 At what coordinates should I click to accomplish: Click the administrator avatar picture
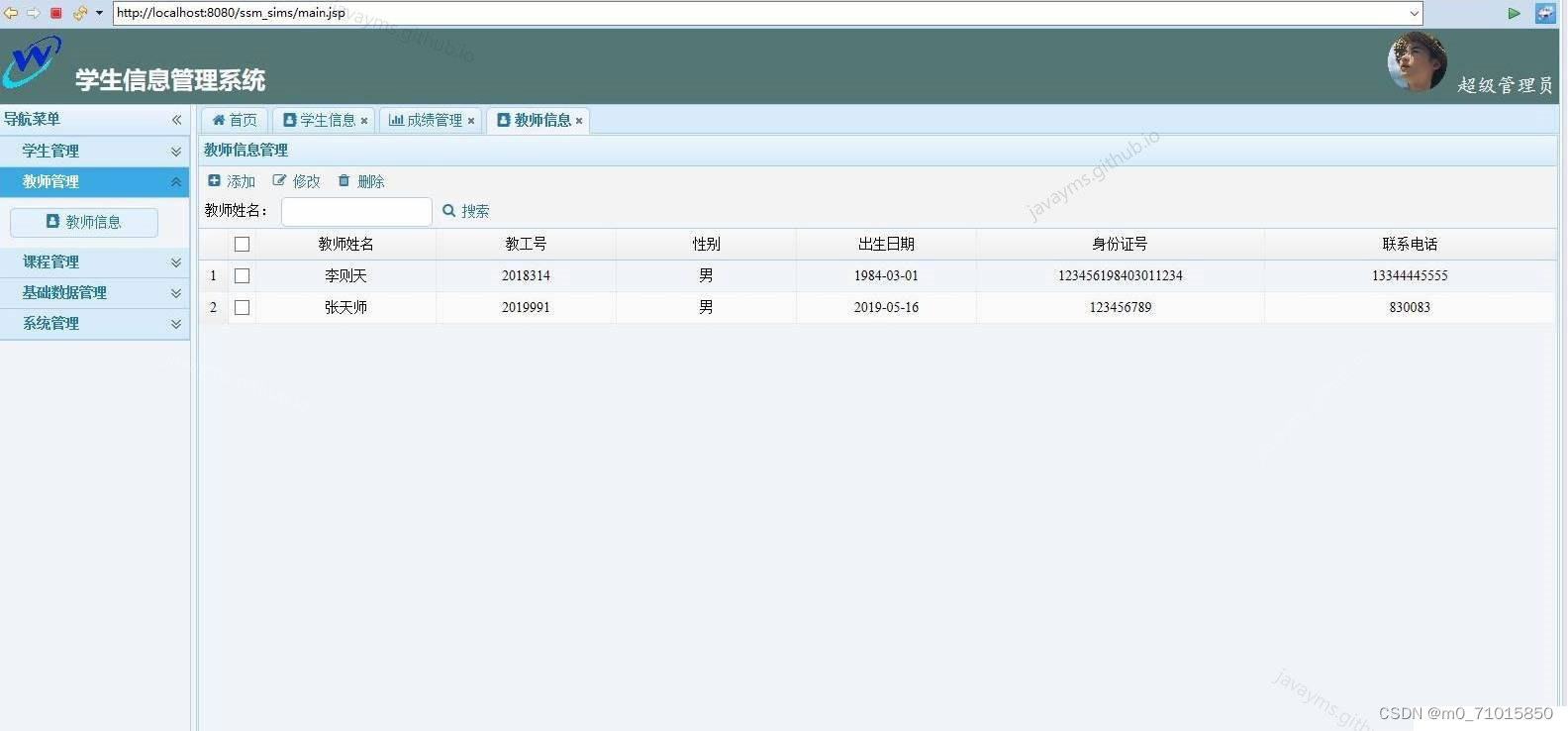coord(1417,61)
